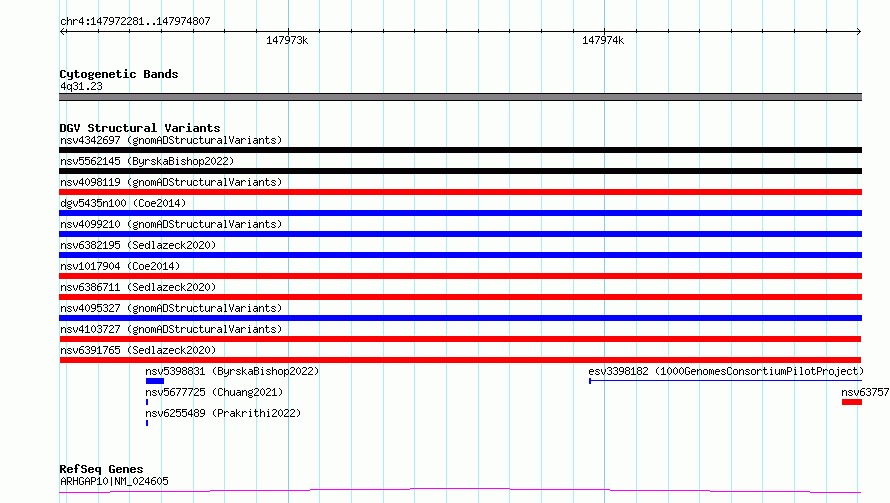Click red bar under nsv6391765
This screenshot has width=890, height=503.
(x=460, y=360)
